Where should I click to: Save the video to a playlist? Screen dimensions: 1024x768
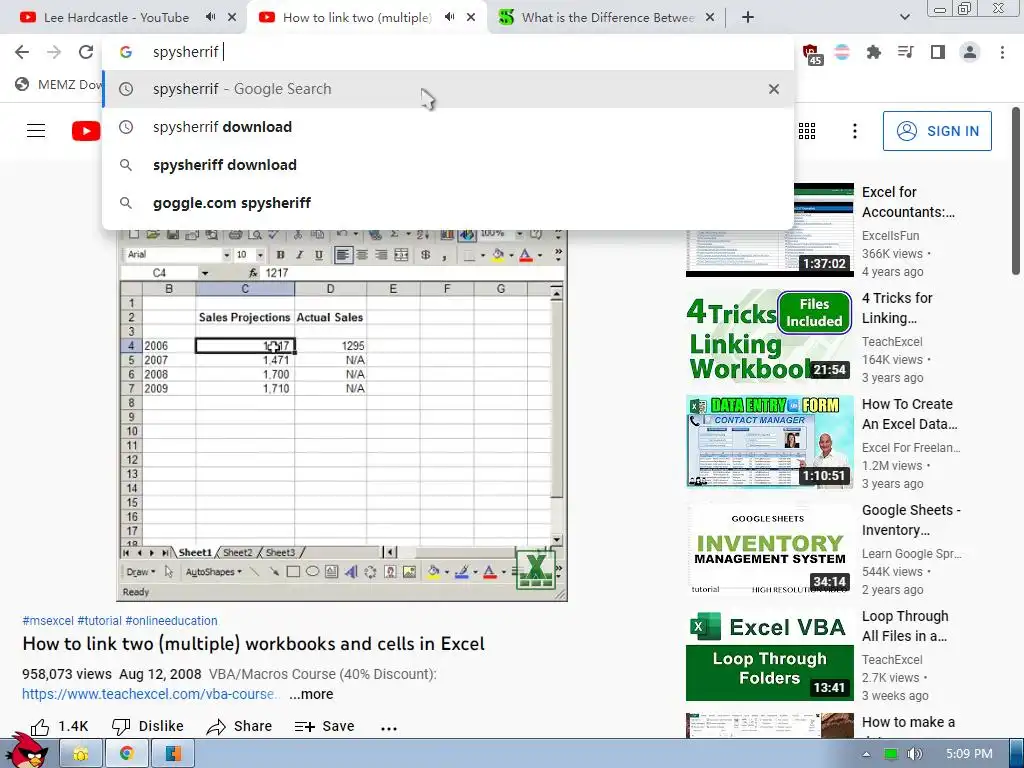pos(324,726)
